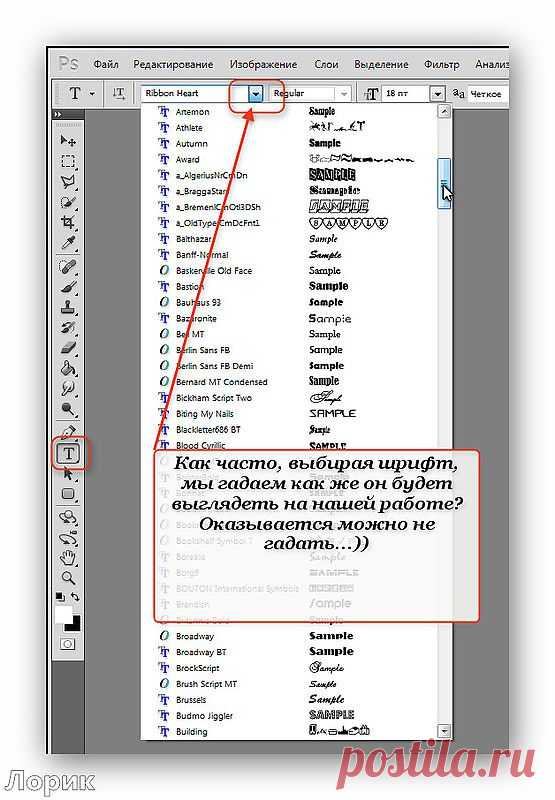
Task: Click the font list scroll down arrow
Action: 444,731
